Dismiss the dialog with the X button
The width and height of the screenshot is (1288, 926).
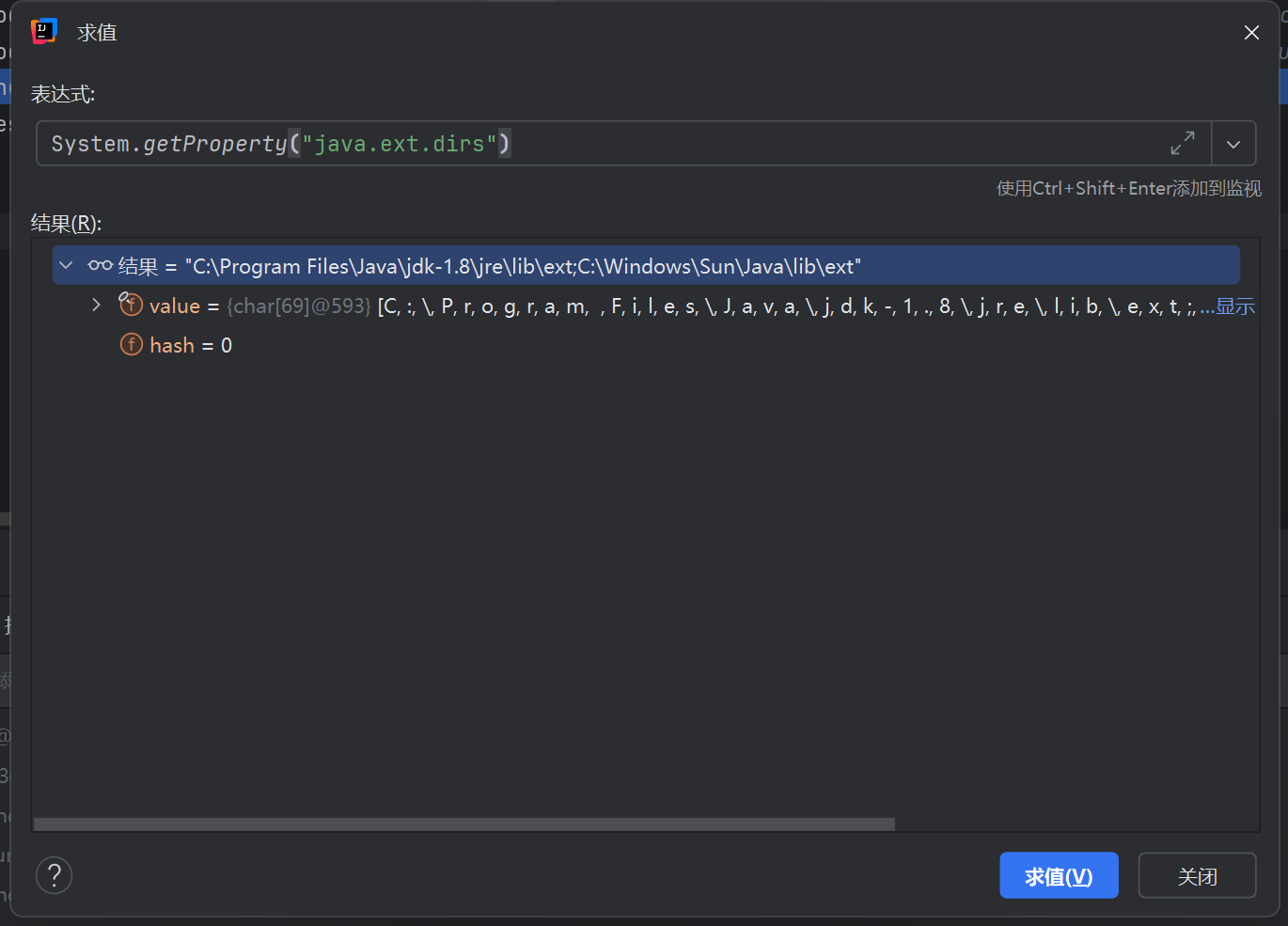click(x=1251, y=32)
